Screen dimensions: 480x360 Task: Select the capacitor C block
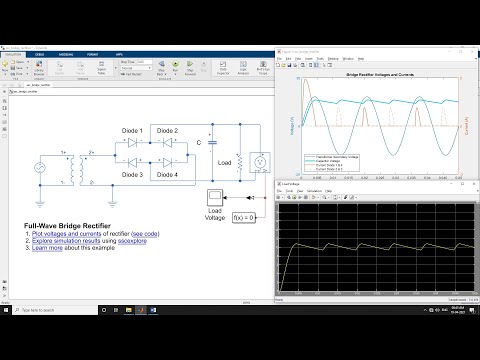(212, 143)
